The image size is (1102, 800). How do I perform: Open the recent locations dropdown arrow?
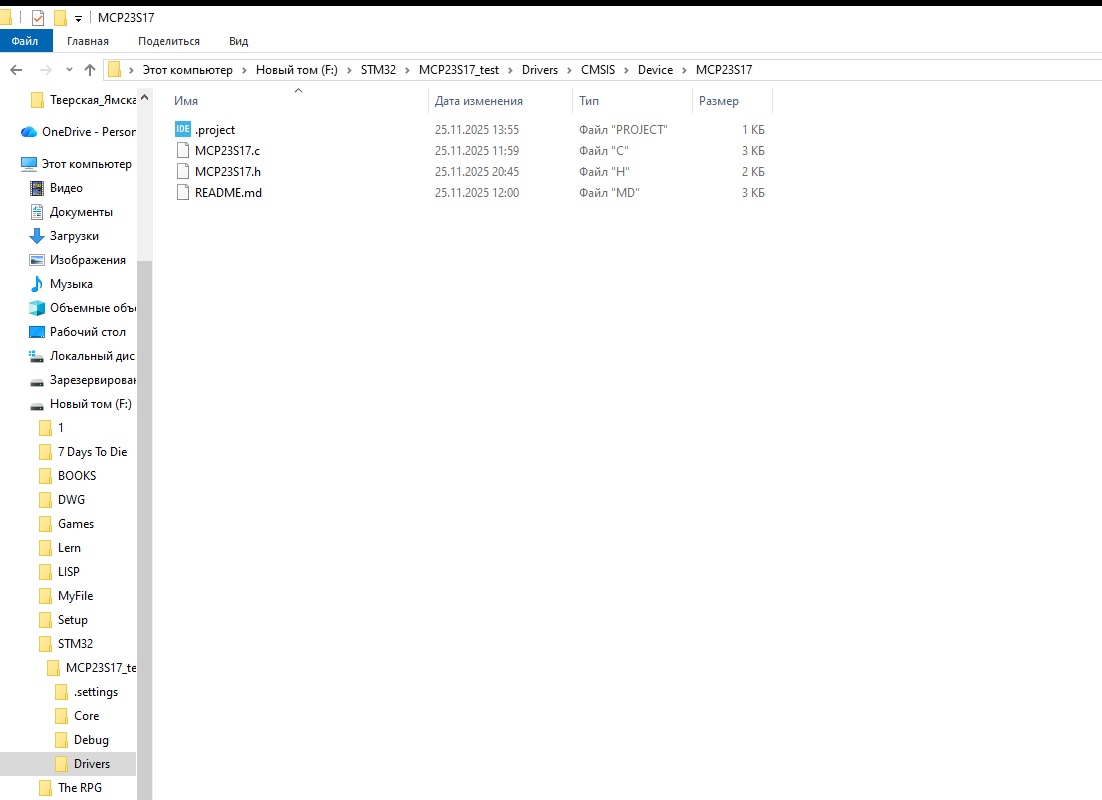(69, 70)
